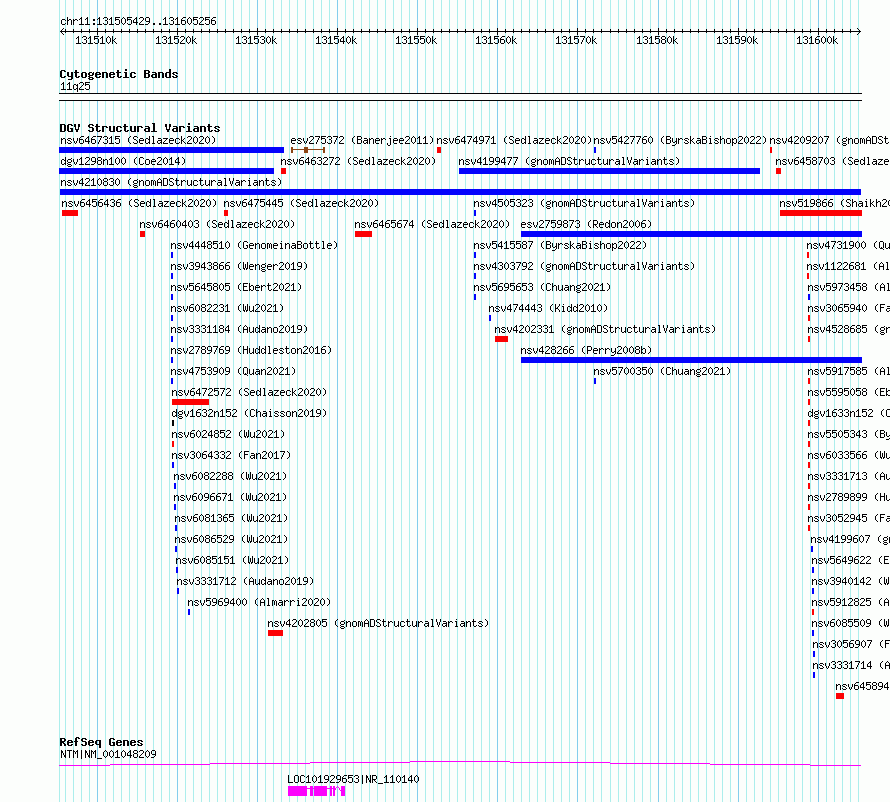
Task: Open nsv428266 (Perry2008b) label
Action: (x=586, y=350)
